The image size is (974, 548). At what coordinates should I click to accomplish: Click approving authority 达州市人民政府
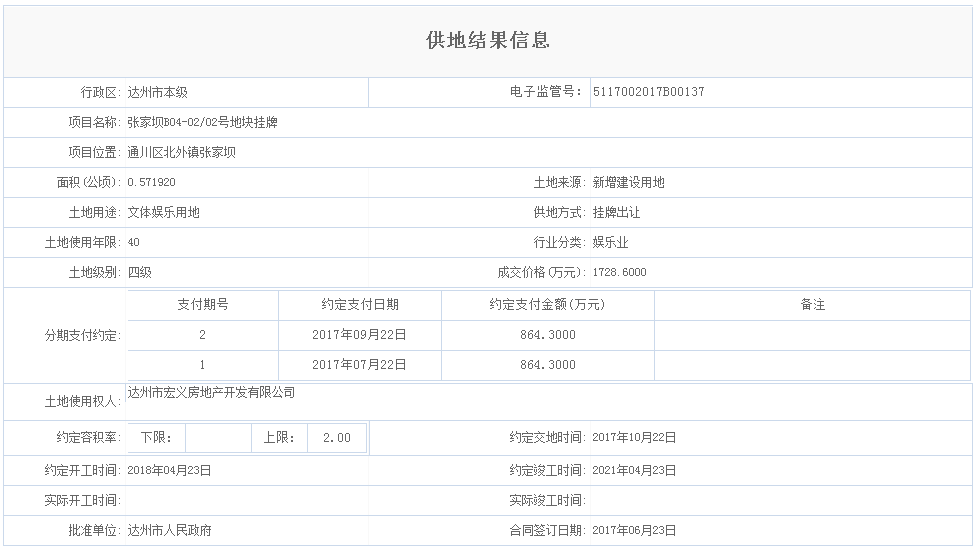[x=170, y=531]
